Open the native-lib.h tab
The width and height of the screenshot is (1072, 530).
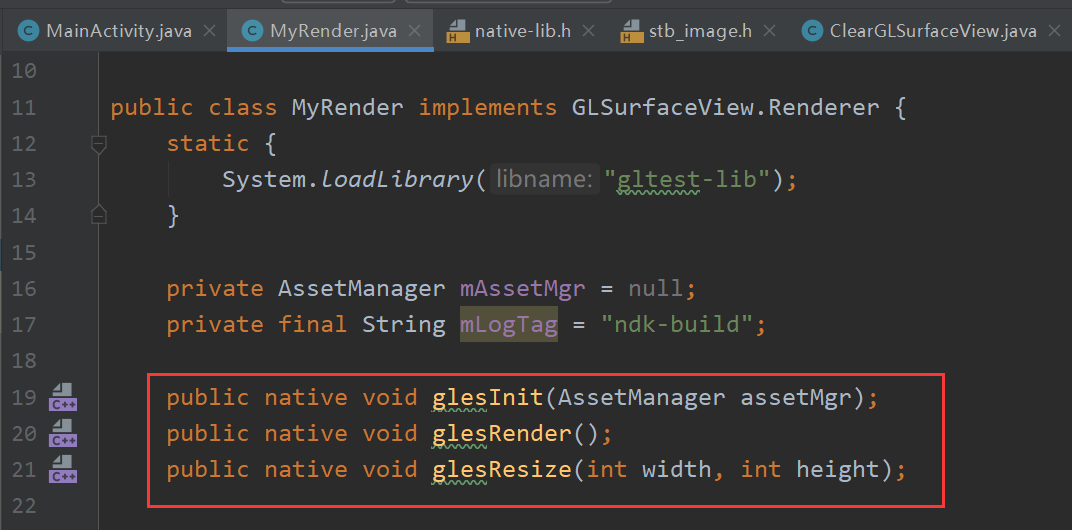tap(522, 31)
